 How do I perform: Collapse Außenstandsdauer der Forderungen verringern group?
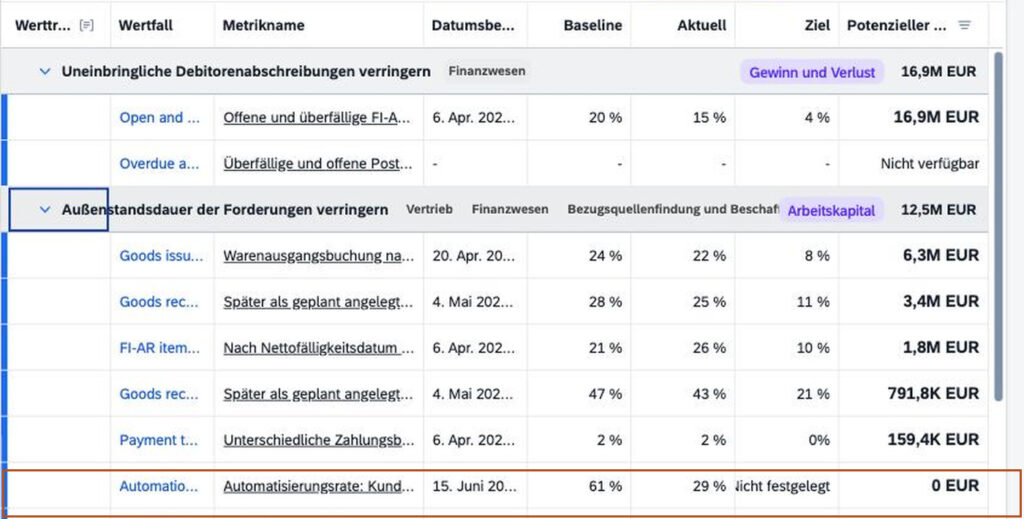coord(45,210)
